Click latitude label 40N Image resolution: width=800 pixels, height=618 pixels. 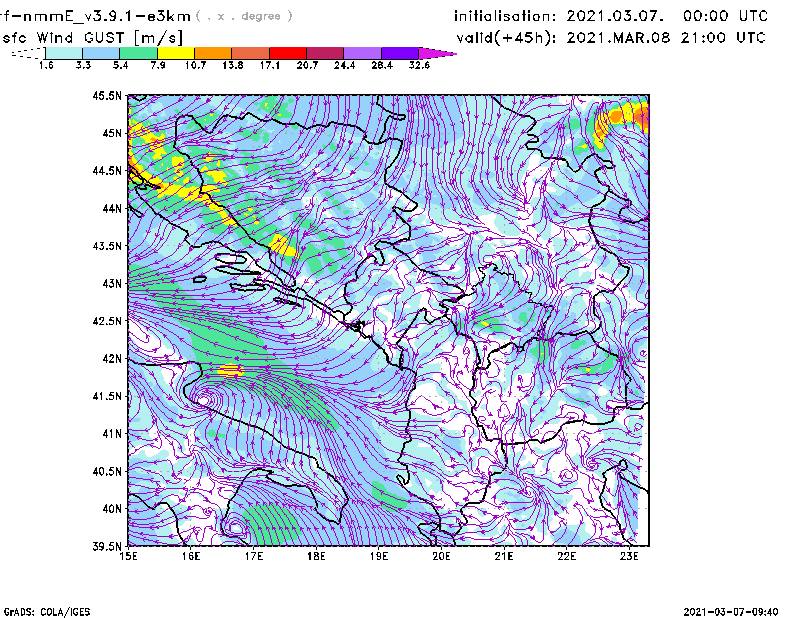tap(112, 508)
